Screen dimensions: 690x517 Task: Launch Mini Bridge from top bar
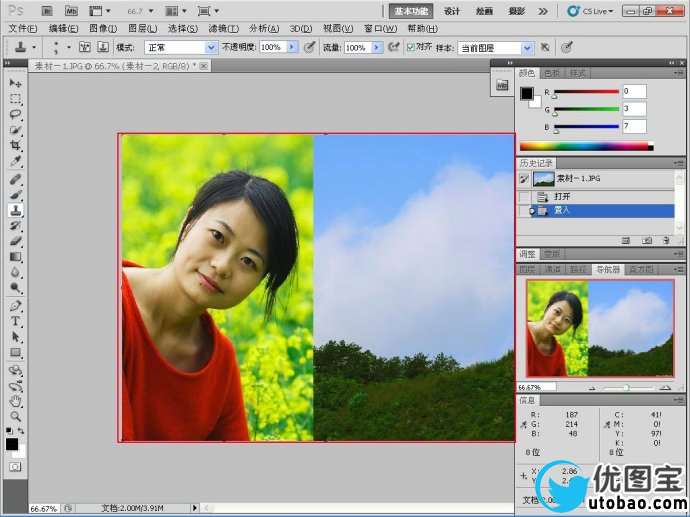(x=71, y=11)
